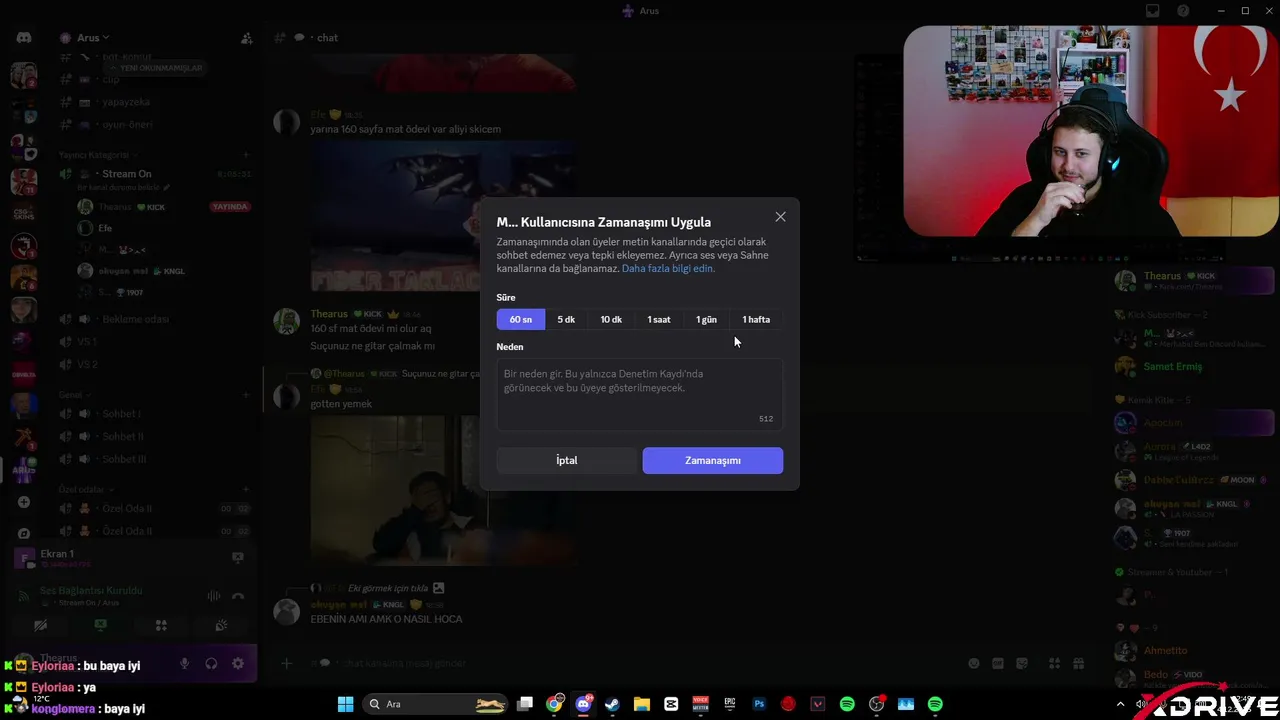1280x720 pixels.
Task: Open CapCut from the taskbar
Action: coord(671,704)
